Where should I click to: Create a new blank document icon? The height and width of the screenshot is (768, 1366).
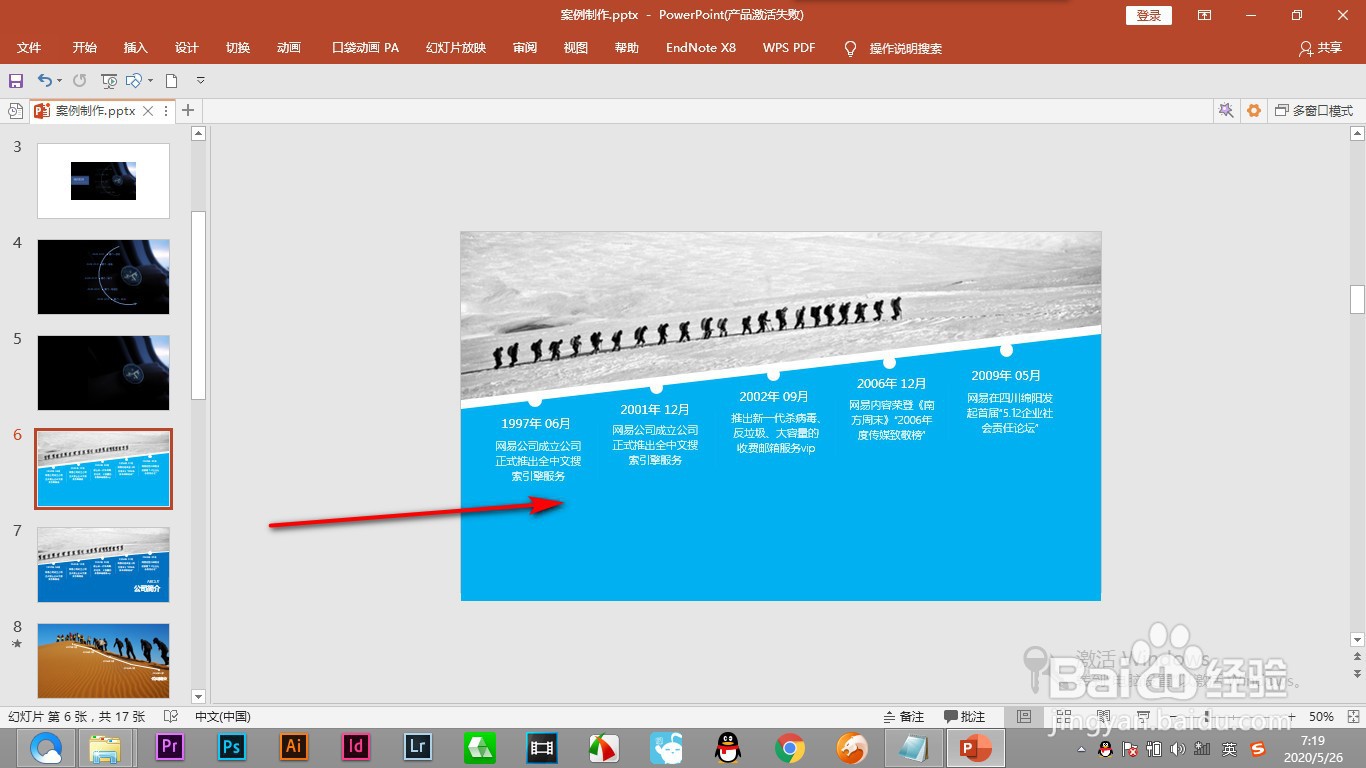(x=172, y=81)
